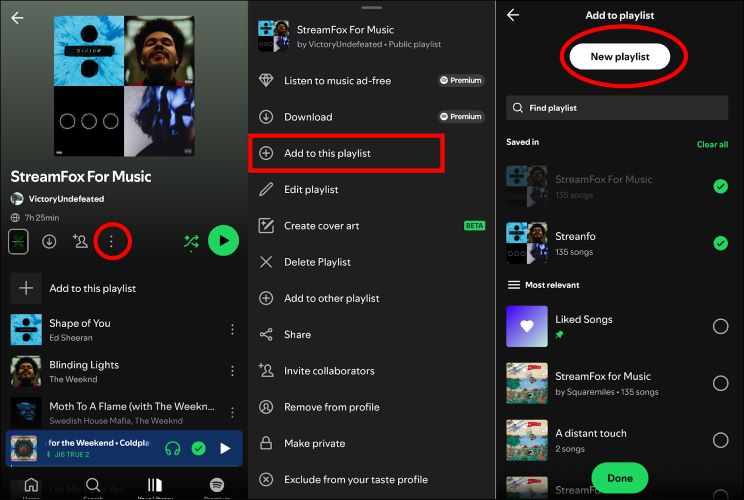This screenshot has height=500, width=744.
Task: Tap the A distant touch playlist cover
Action: 527,440
